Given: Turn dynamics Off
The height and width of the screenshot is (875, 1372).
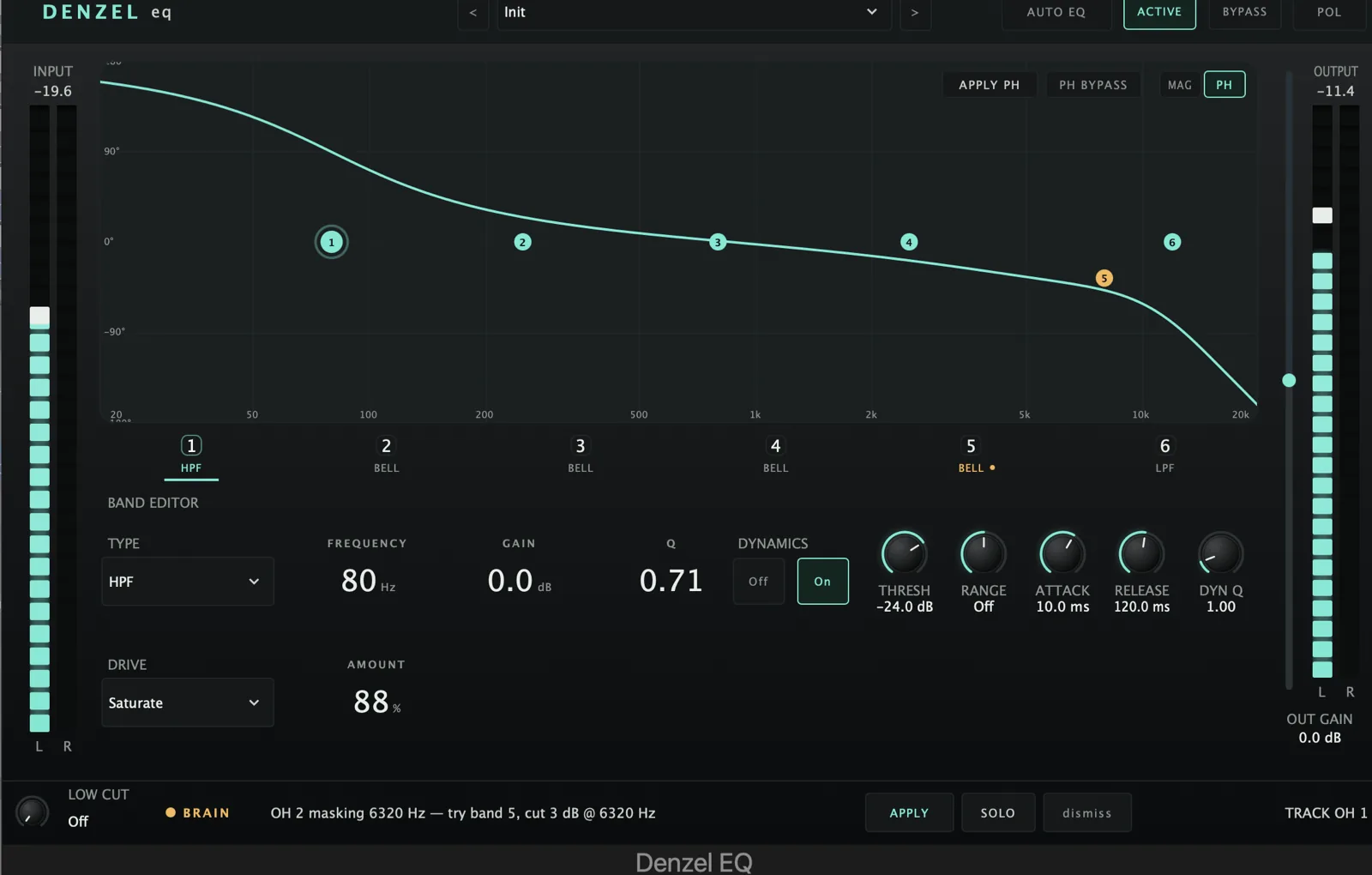Looking at the screenshot, I should [x=758, y=581].
